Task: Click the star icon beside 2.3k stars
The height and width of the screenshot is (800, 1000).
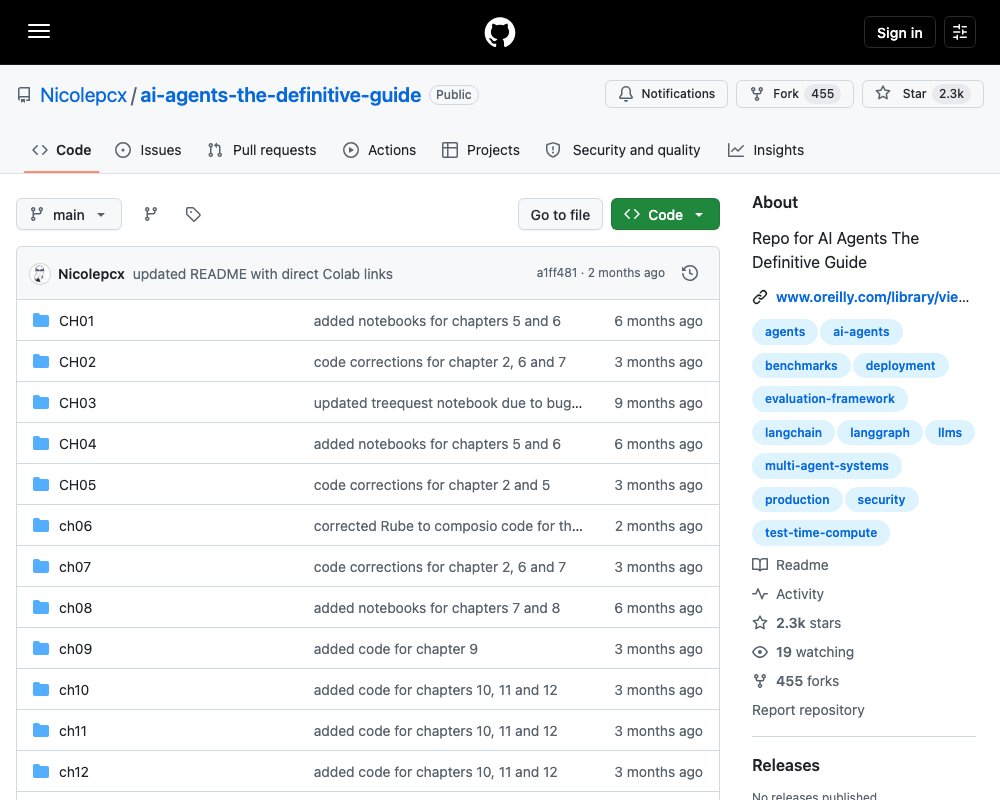Action: (760, 623)
